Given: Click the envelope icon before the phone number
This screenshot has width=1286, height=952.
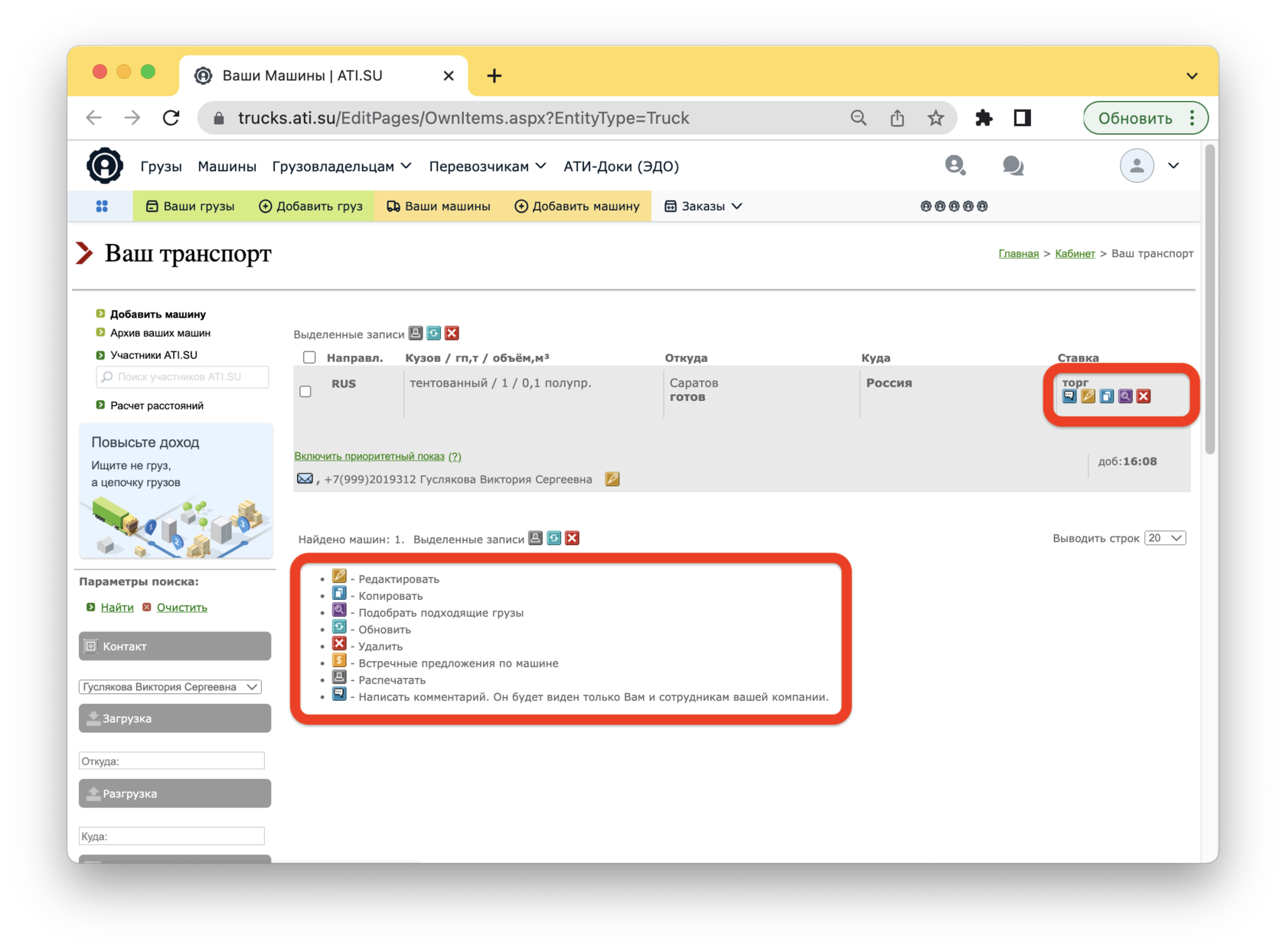Looking at the screenshot, I should click(305, 478).
